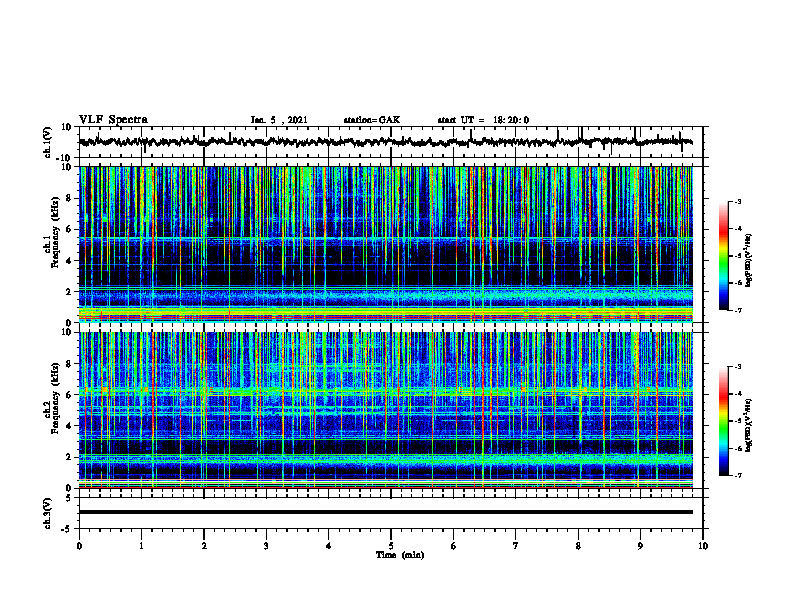Image resolution: width=792 pixels, height=612 pixels.
Task: Click the time axis tick label "8"
Action: 578,546
